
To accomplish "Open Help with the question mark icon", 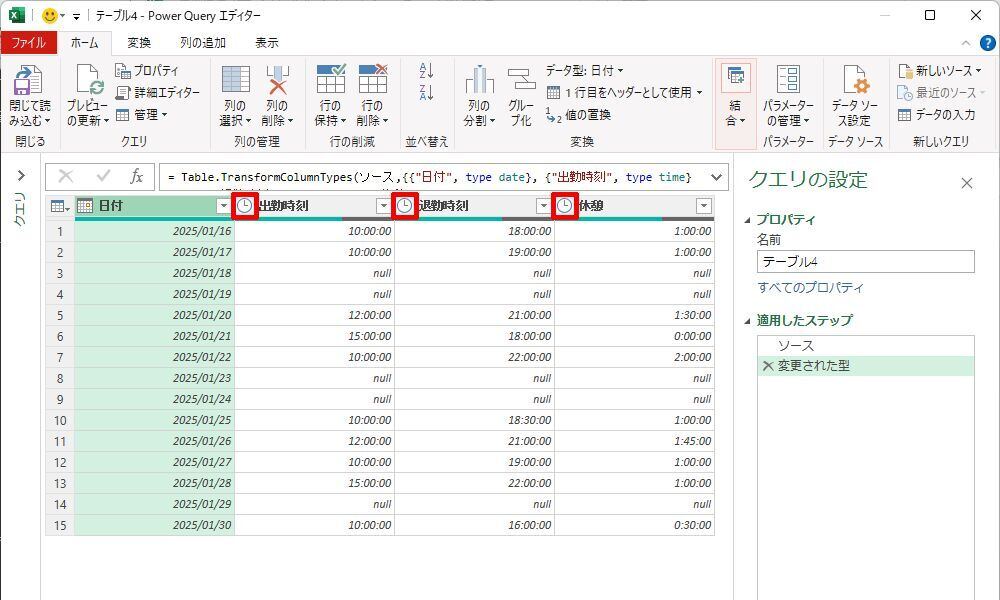I will (x=987, y=43).
